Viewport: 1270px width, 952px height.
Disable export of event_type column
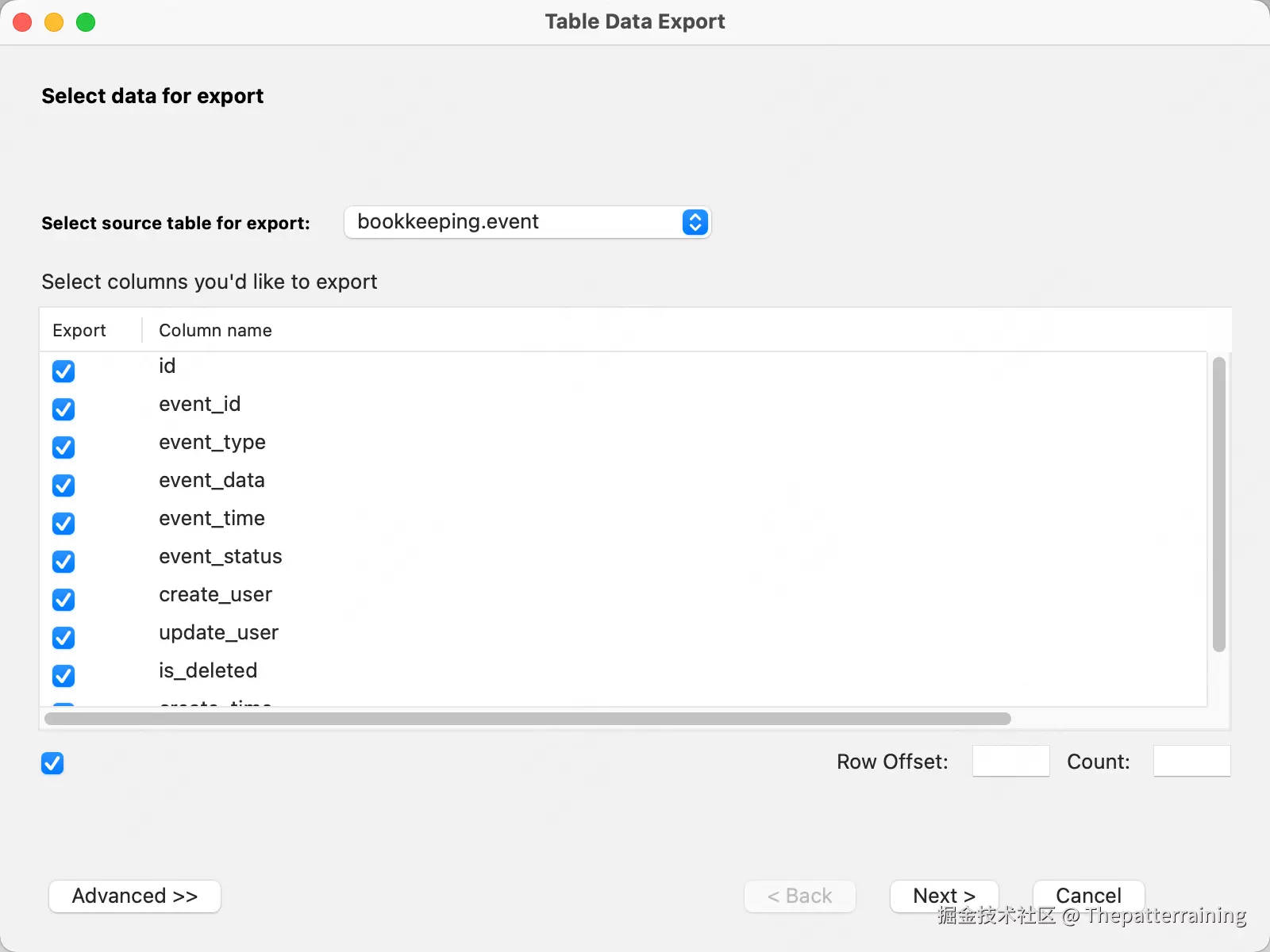[x=63, y=447]
